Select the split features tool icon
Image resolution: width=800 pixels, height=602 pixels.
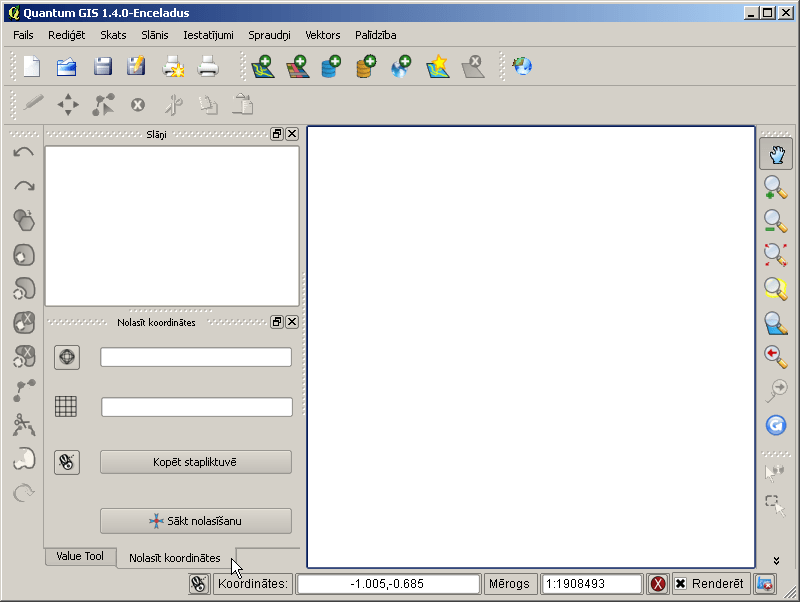tap(23, 424)
